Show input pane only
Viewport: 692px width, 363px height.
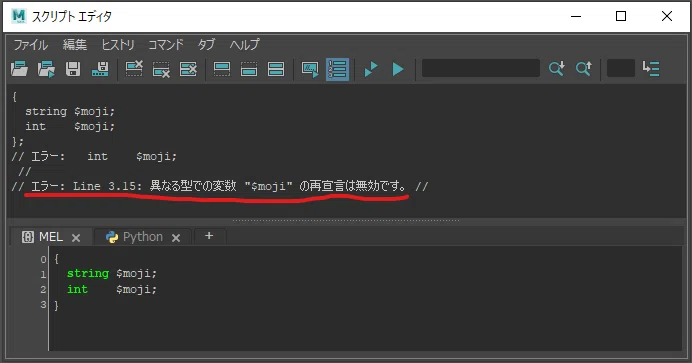(249, 69)
